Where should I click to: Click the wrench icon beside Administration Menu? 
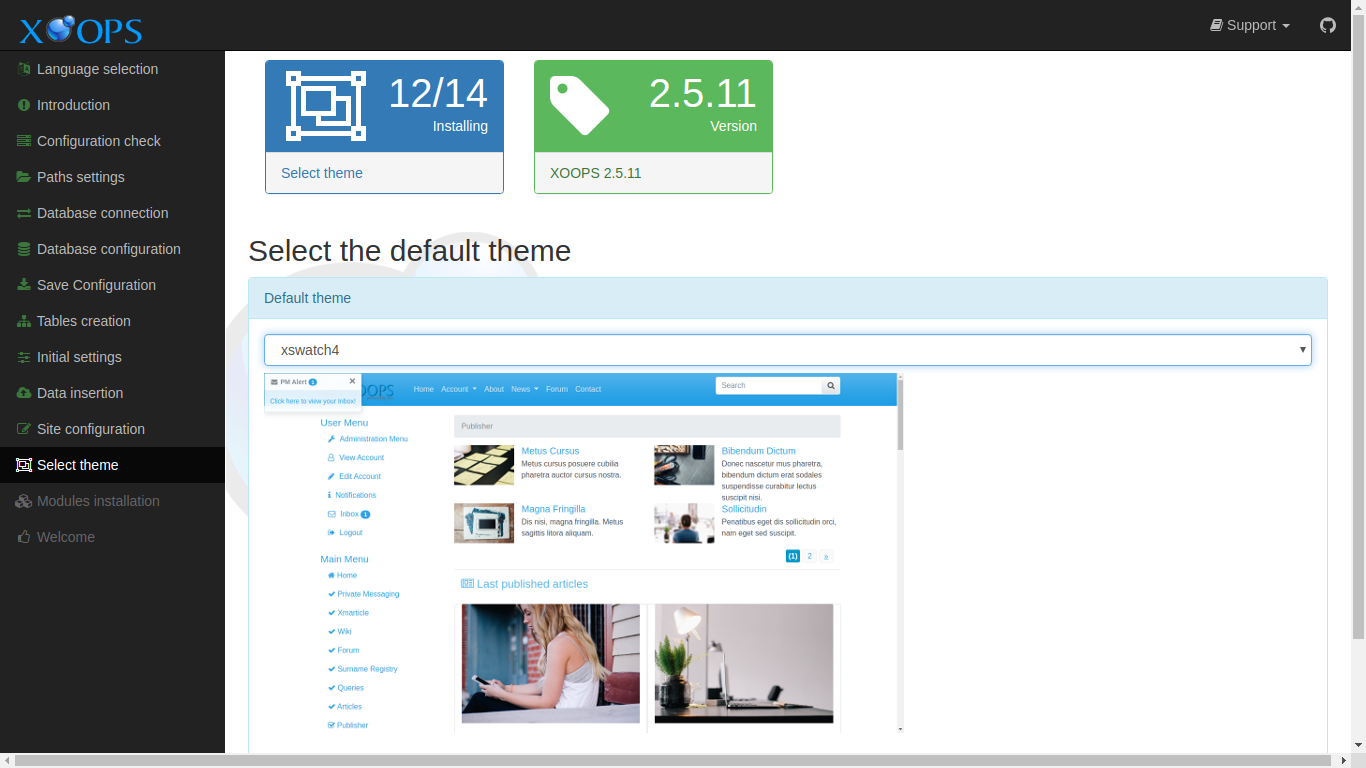tap(331, 438)
